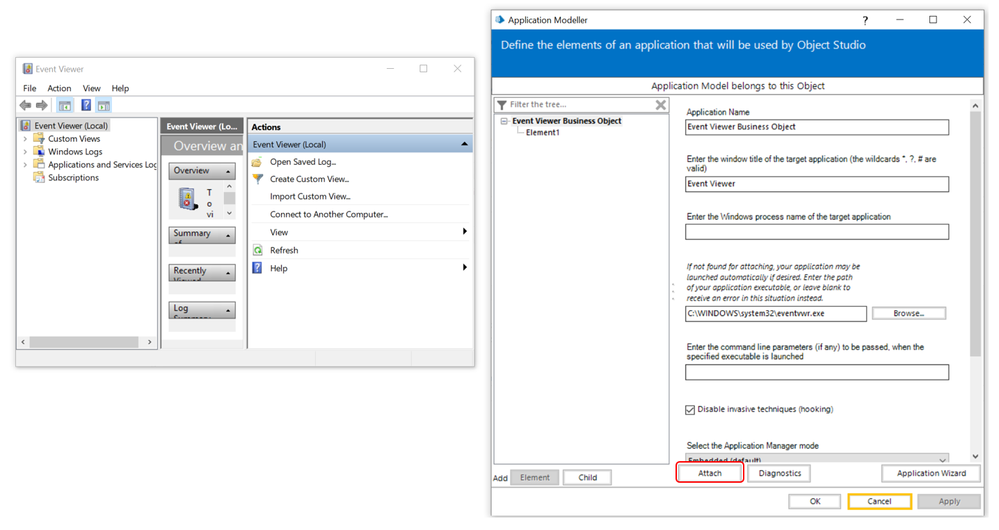This screenshot has width=999, height=530.
Task: Open the File menu in Event Viewer
Action: click(x=30, y=88)
